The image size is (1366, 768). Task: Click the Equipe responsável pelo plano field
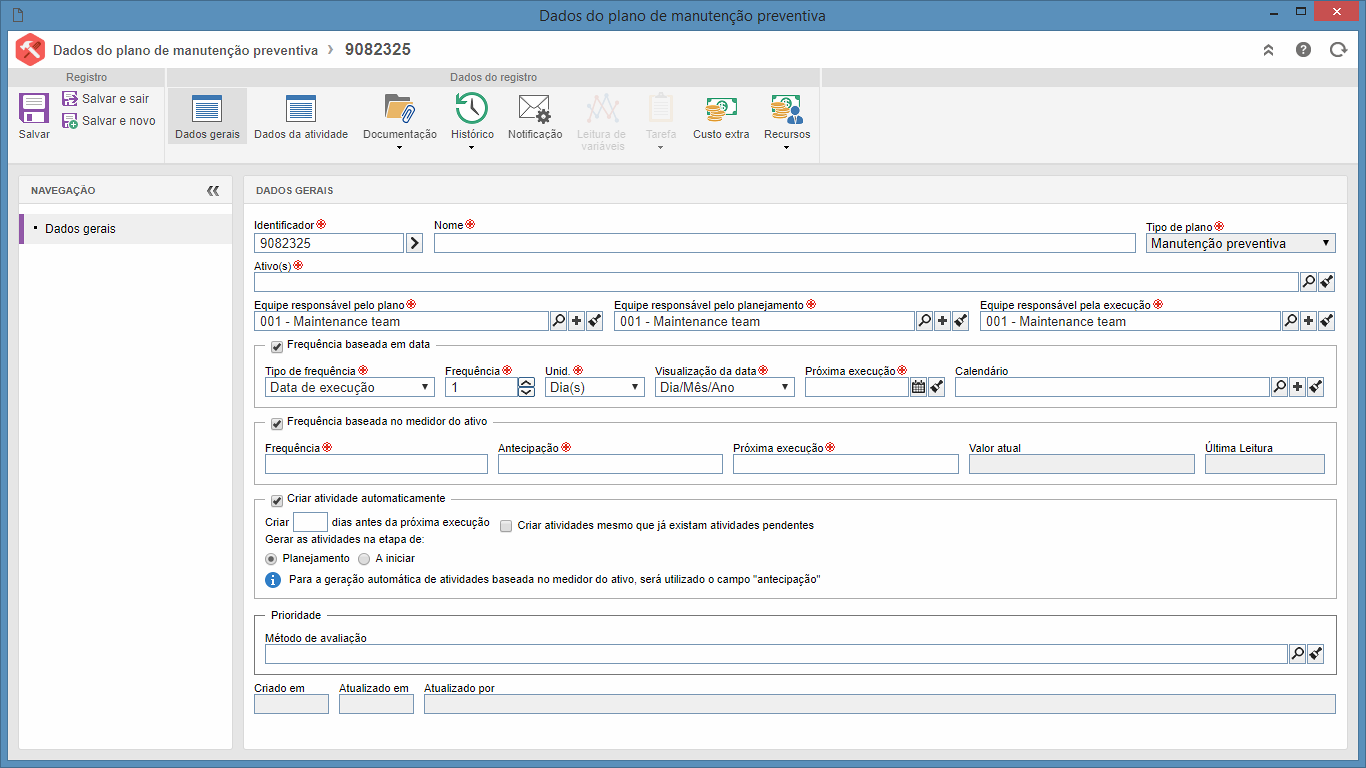pyautogui.click(x=402, y=321)
